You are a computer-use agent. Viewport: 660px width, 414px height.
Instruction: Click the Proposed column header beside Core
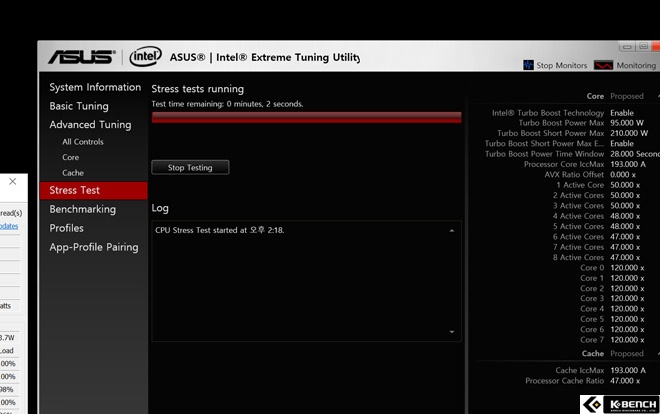[x=627, y=96]
